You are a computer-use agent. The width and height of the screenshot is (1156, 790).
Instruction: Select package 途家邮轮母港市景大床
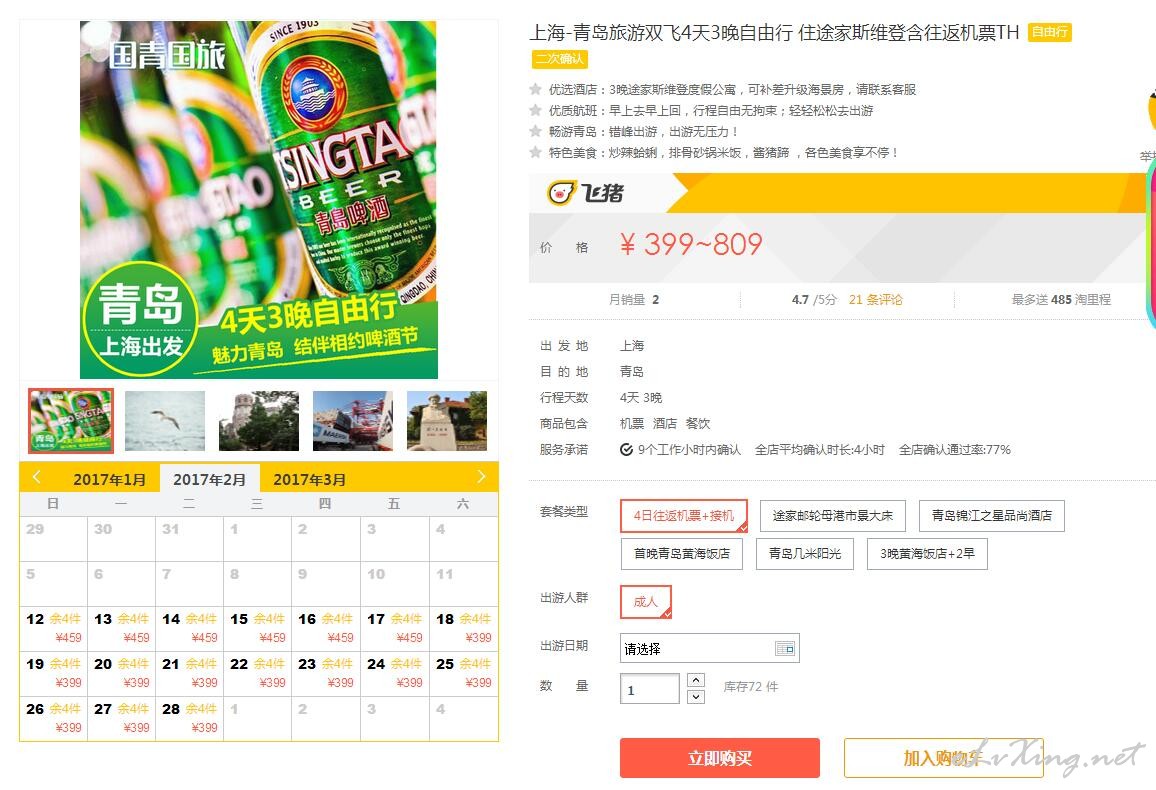832,516
